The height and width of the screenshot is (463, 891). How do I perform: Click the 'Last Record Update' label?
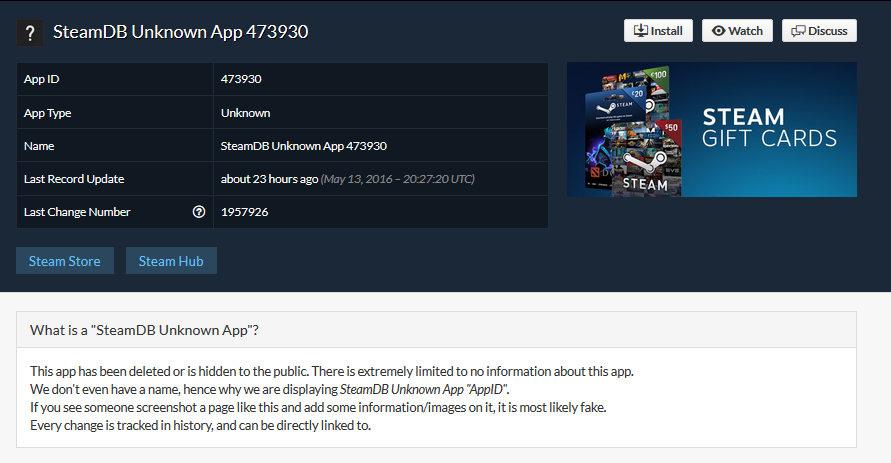click(74, 179)
